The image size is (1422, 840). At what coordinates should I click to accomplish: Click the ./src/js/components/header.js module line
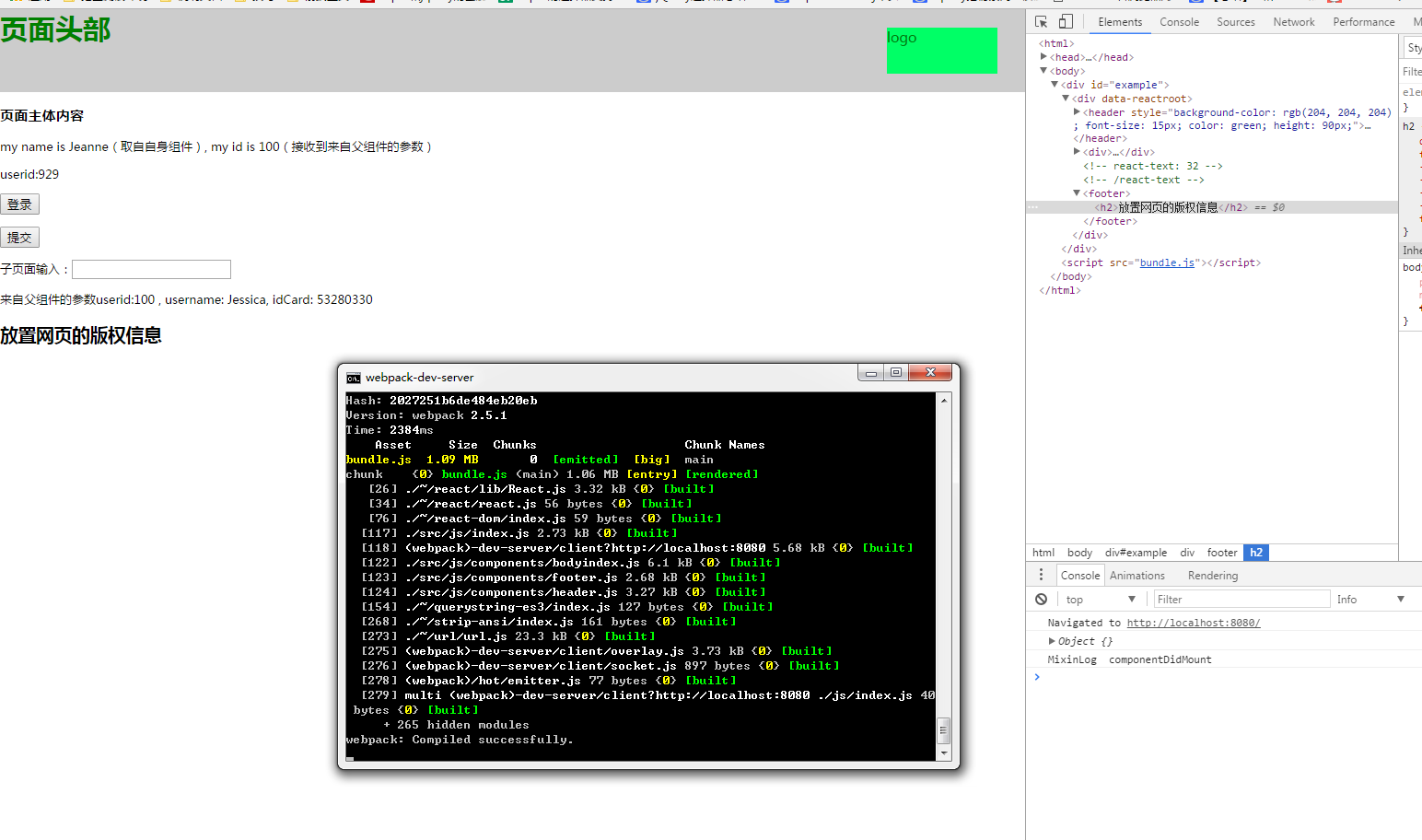(x=564, y=592)
